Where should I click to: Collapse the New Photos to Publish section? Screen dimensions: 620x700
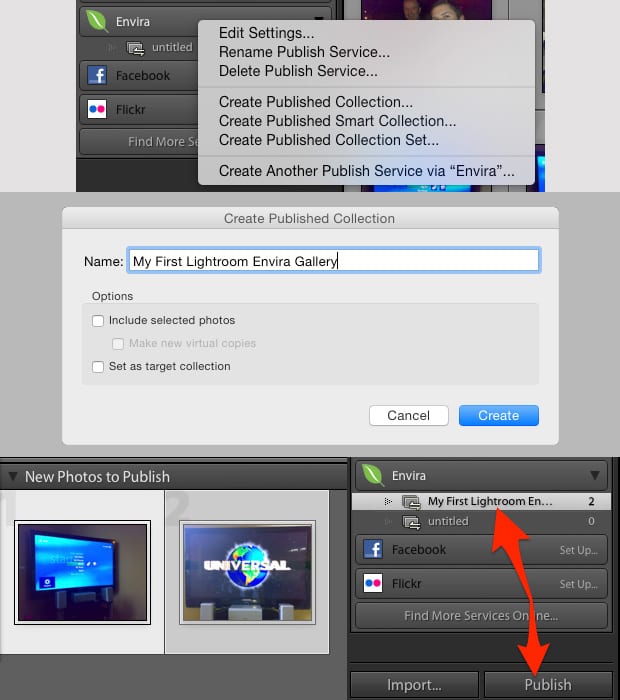coord(13,476)
